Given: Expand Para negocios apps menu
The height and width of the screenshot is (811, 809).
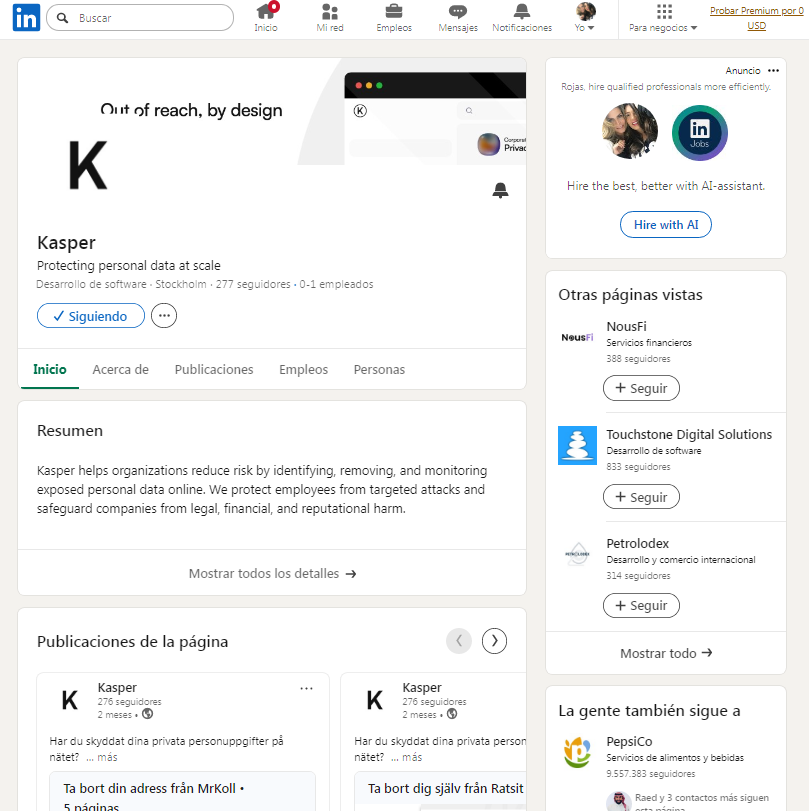Looking at the screenshot, I should click(x=663, y=18).
